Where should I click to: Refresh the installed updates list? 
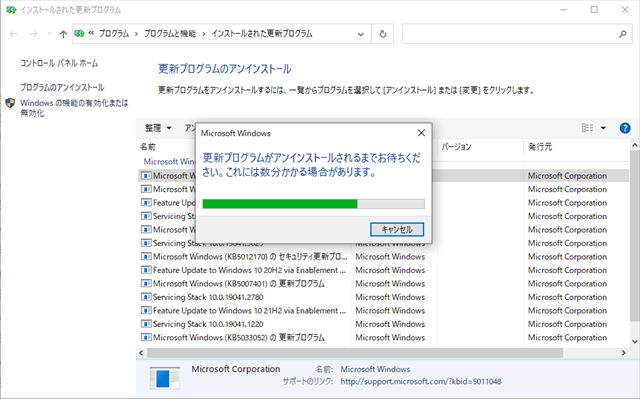[382, 34]
